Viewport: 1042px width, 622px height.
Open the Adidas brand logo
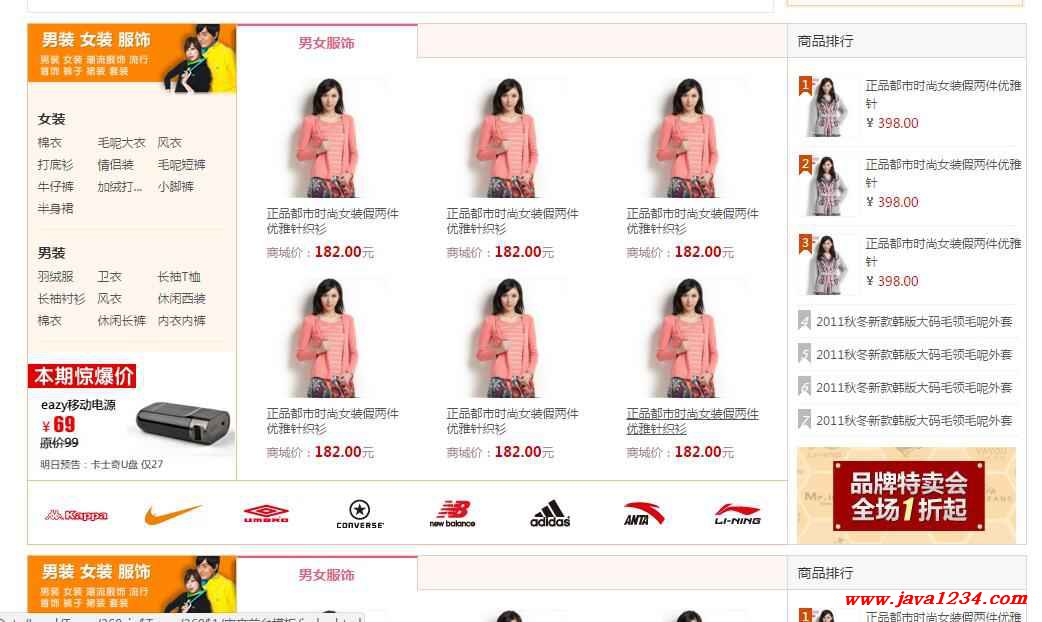click(550, 514)
